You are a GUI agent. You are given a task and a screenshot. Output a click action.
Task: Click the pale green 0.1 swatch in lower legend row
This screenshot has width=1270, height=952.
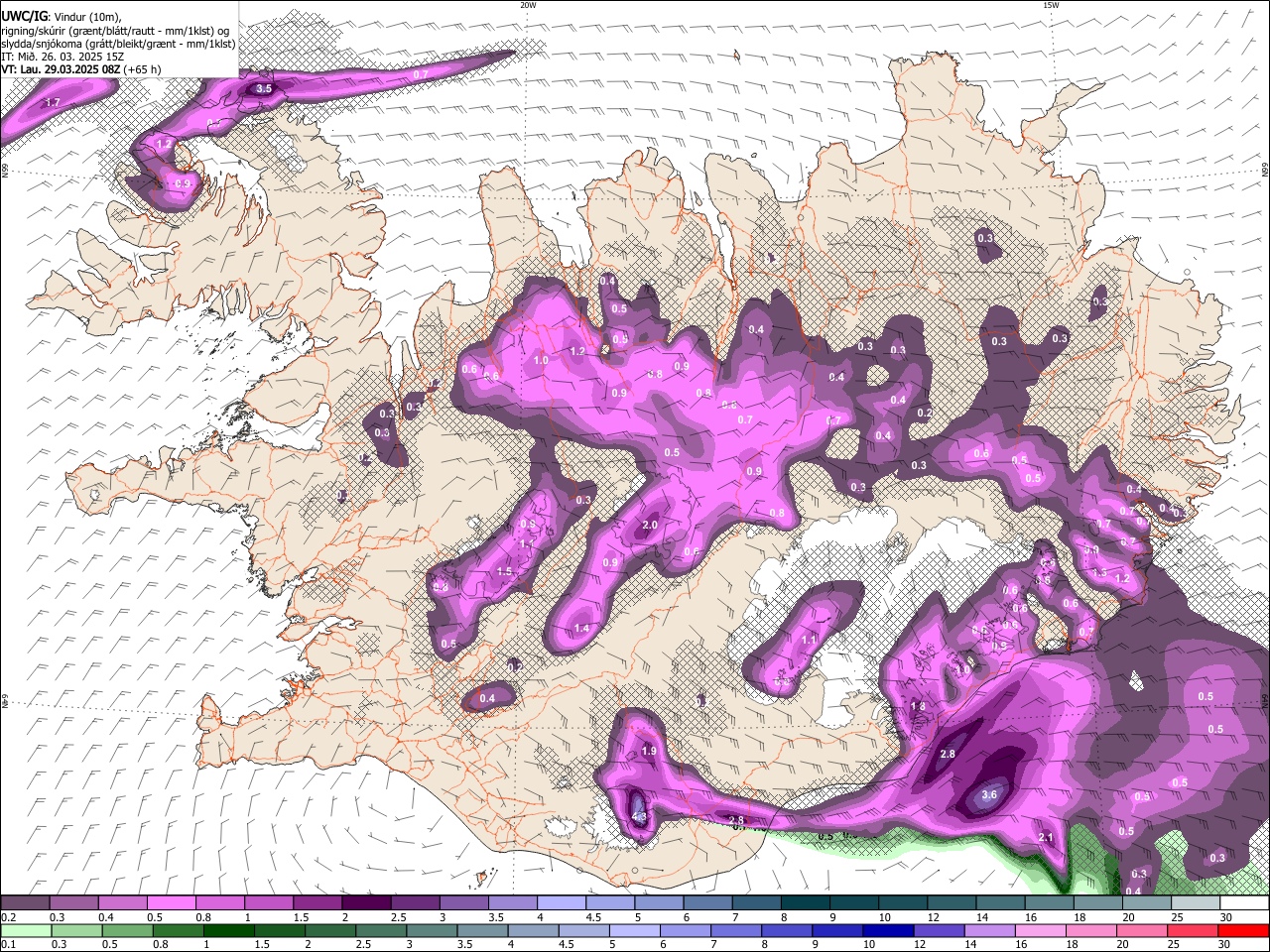[25, 931]
